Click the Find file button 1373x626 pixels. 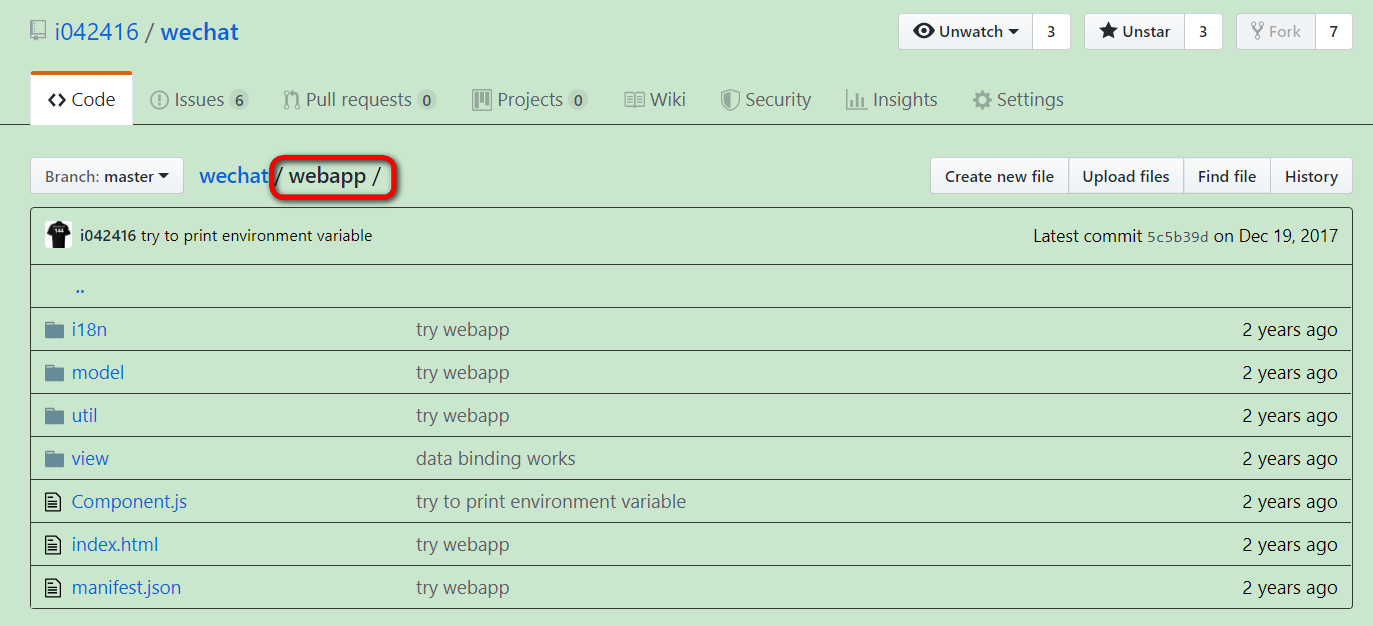(x=1227, y=176)
